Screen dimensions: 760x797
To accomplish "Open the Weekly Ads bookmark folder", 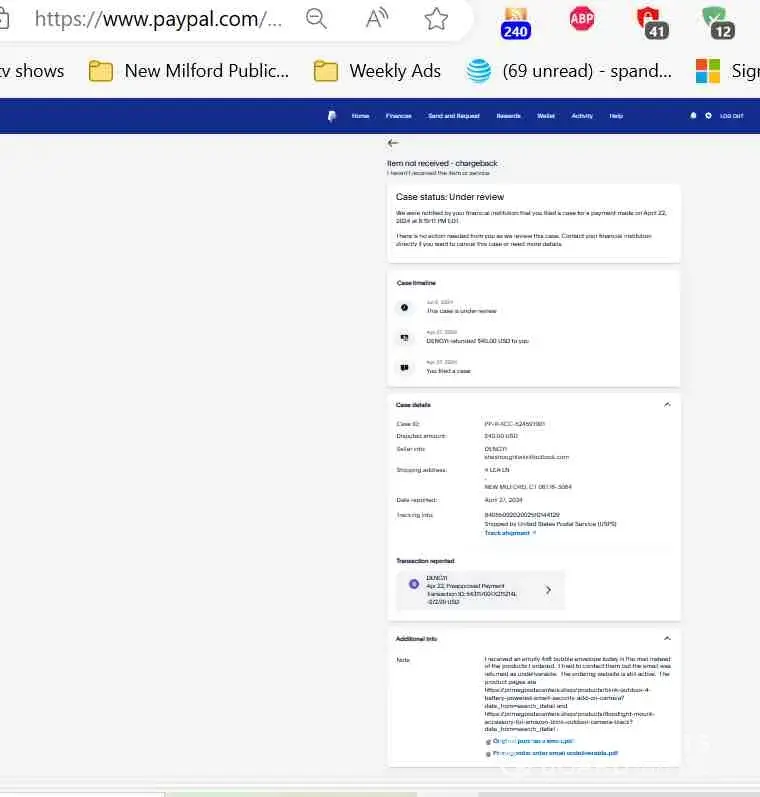I will click(x=377, y=71).
